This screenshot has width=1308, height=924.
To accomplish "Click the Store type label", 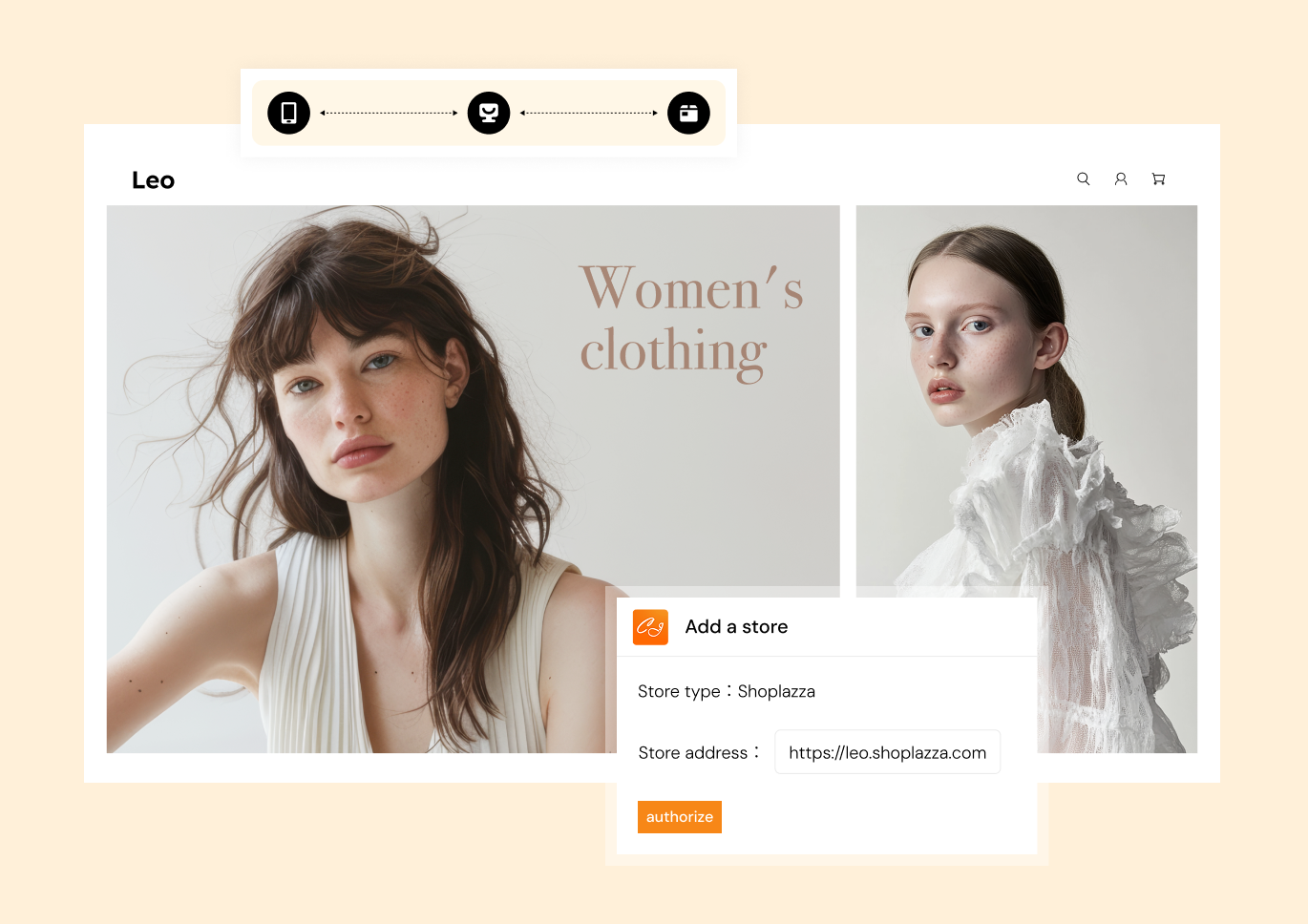I will coord(679,691).
